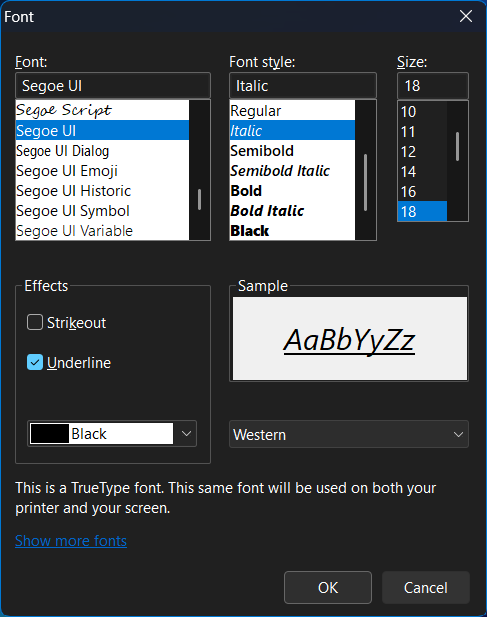Choose Segoe UI Historic font
The width and height of the screenshot is (487, 617).
[x=102, y=191]
